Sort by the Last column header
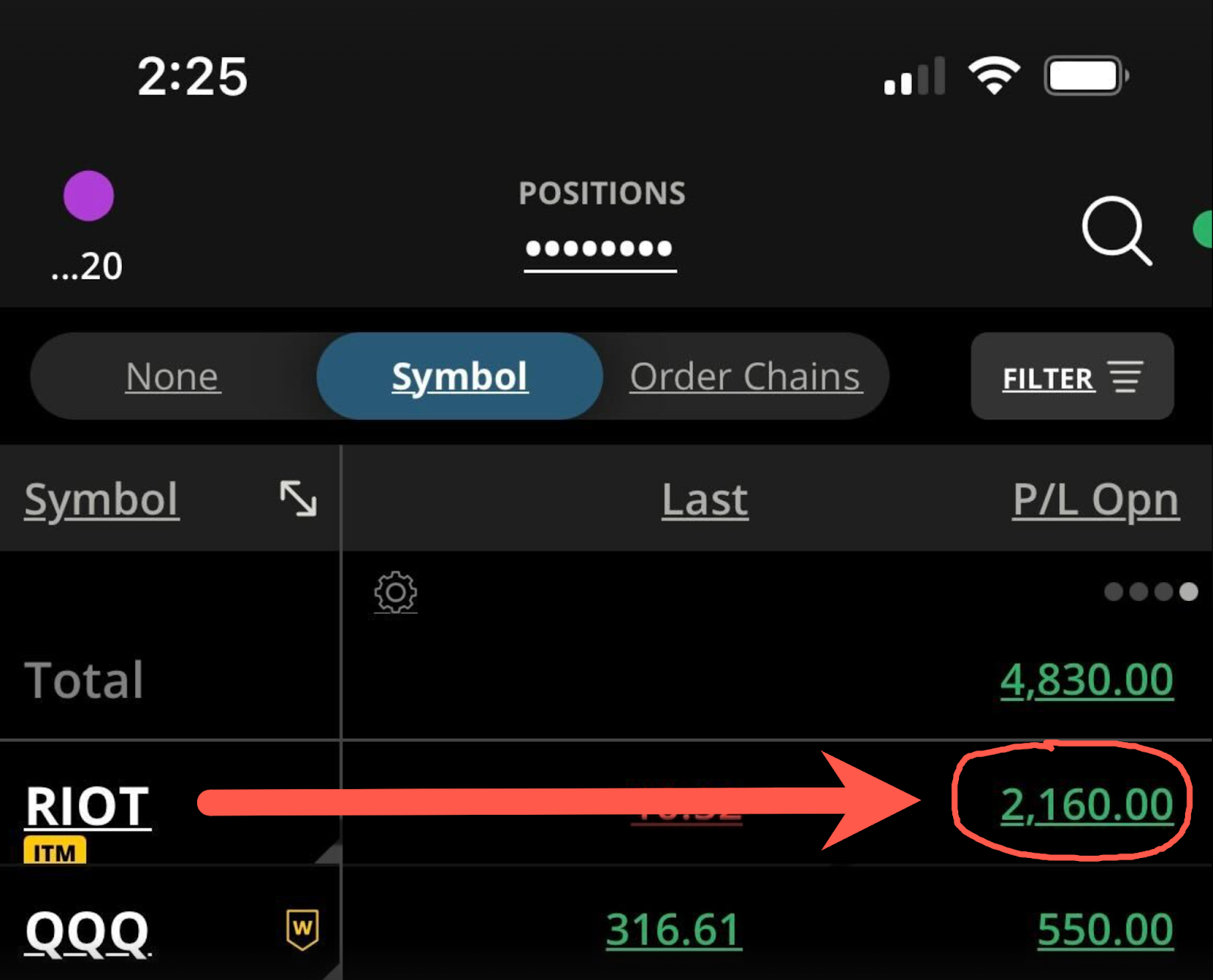 pyautogui.click(x=704, y=499)
